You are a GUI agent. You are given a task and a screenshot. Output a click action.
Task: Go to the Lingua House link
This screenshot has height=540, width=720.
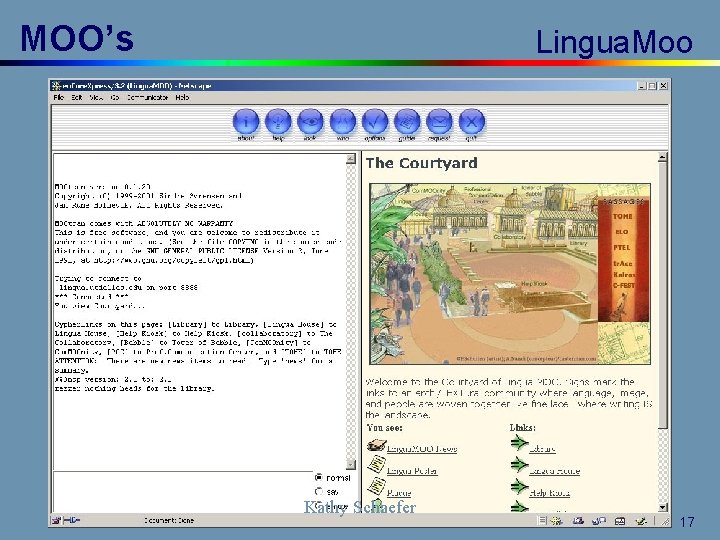(554, 471)
